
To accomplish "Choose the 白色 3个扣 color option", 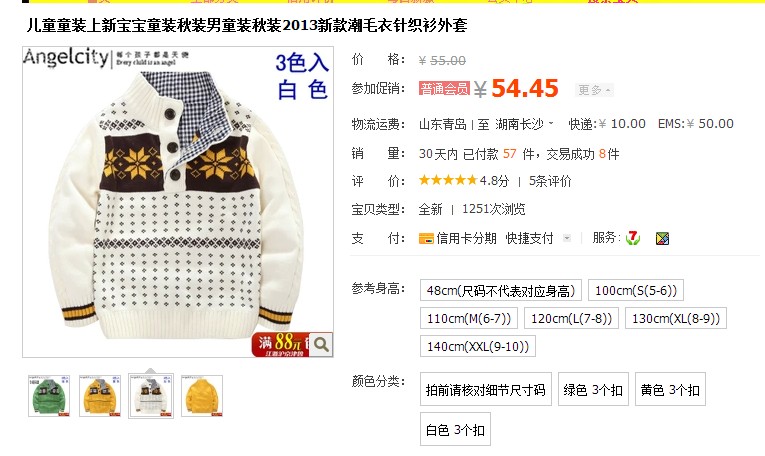I will (x=455, y=429).
